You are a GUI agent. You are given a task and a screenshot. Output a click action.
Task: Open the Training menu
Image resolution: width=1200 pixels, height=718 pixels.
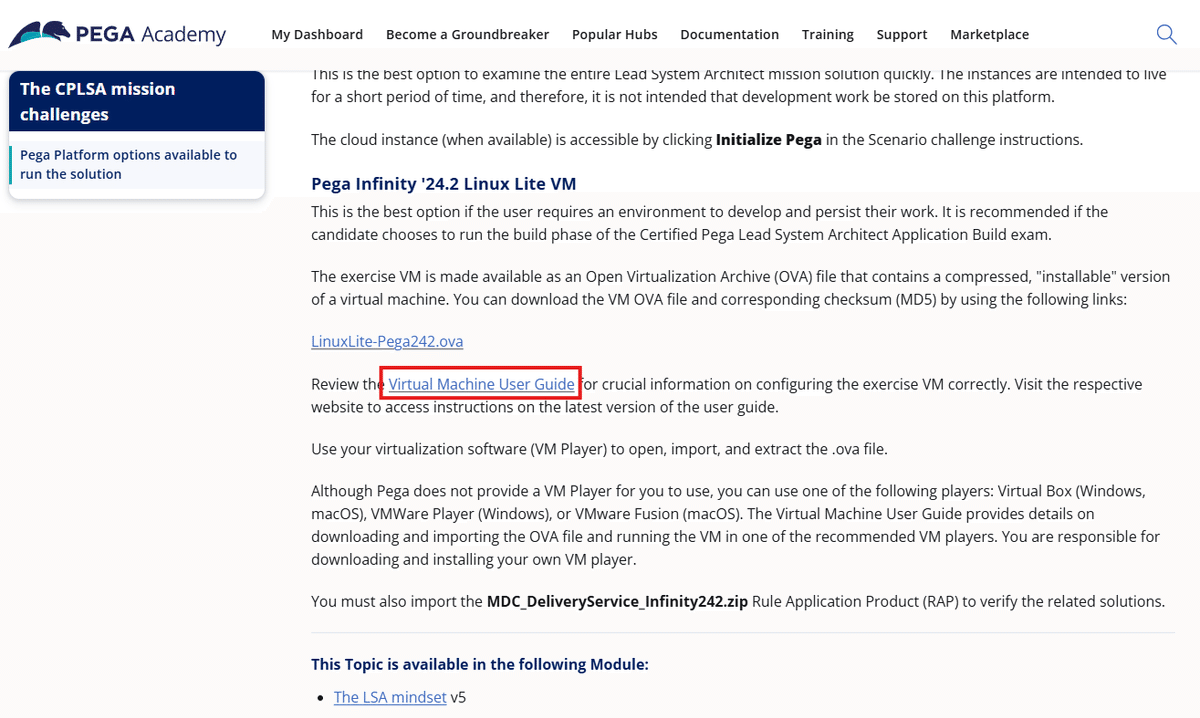827,34
